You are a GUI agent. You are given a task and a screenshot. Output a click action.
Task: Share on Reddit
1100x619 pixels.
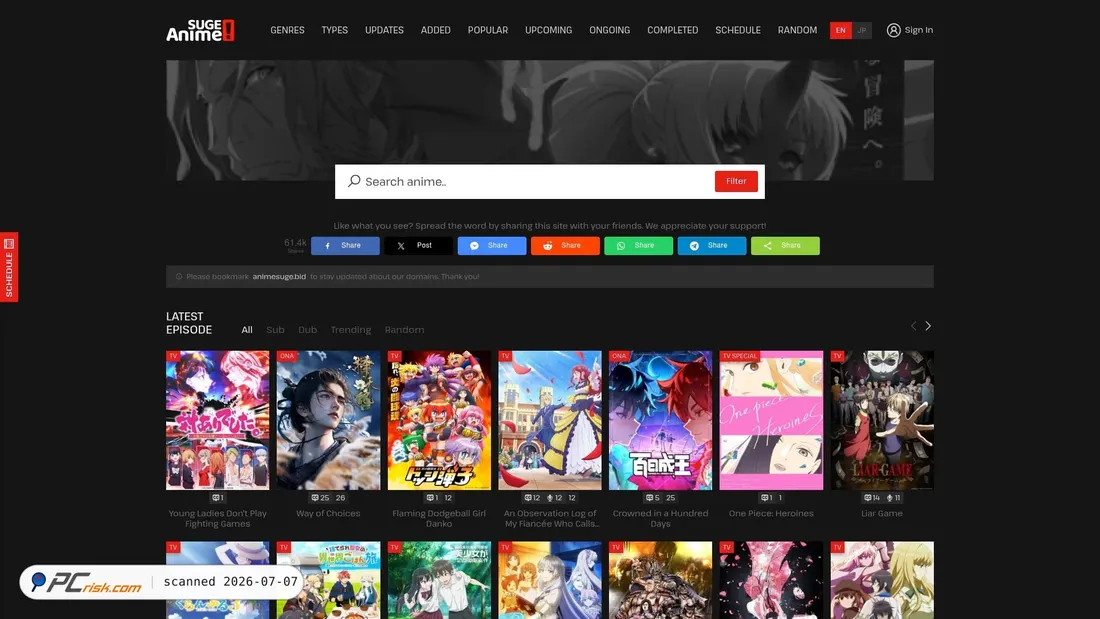click(565, 246)
